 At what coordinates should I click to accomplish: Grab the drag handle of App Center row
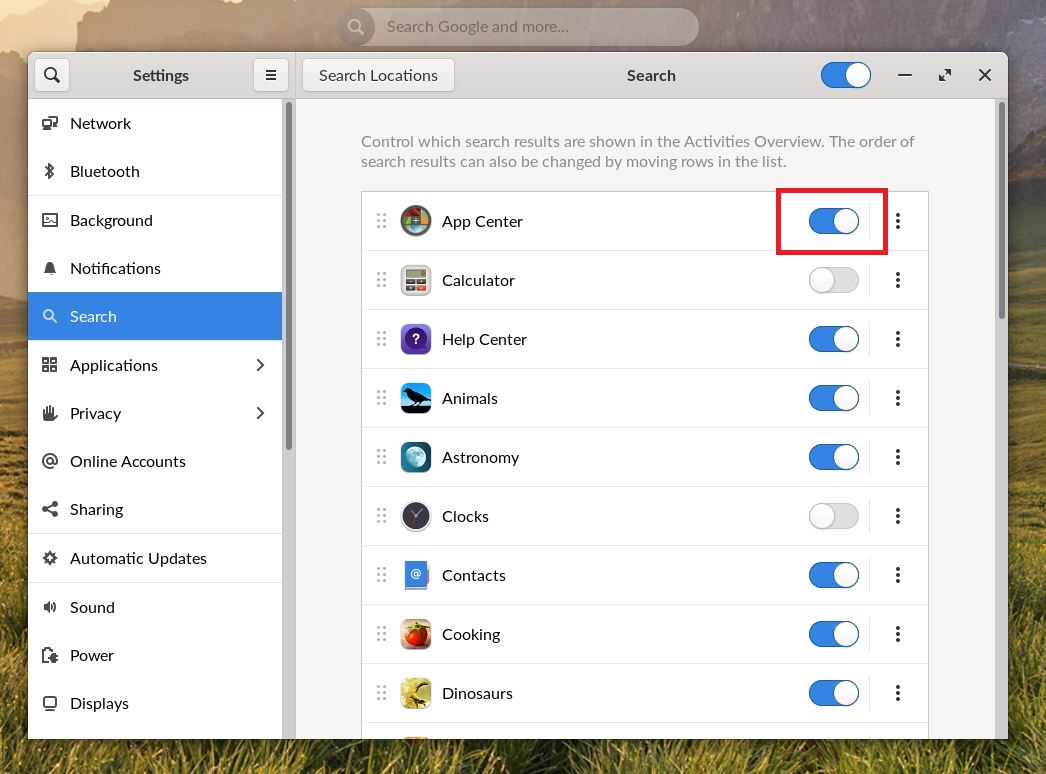(x=382, y=221)
